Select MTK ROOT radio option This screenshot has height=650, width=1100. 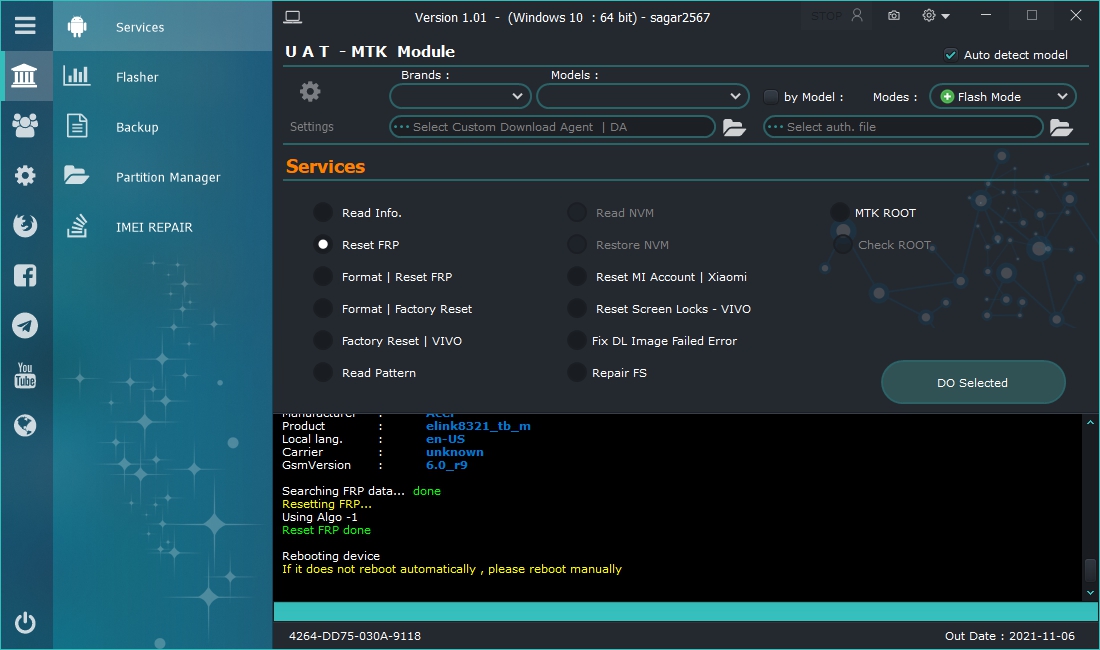click(x=840, y=212)
